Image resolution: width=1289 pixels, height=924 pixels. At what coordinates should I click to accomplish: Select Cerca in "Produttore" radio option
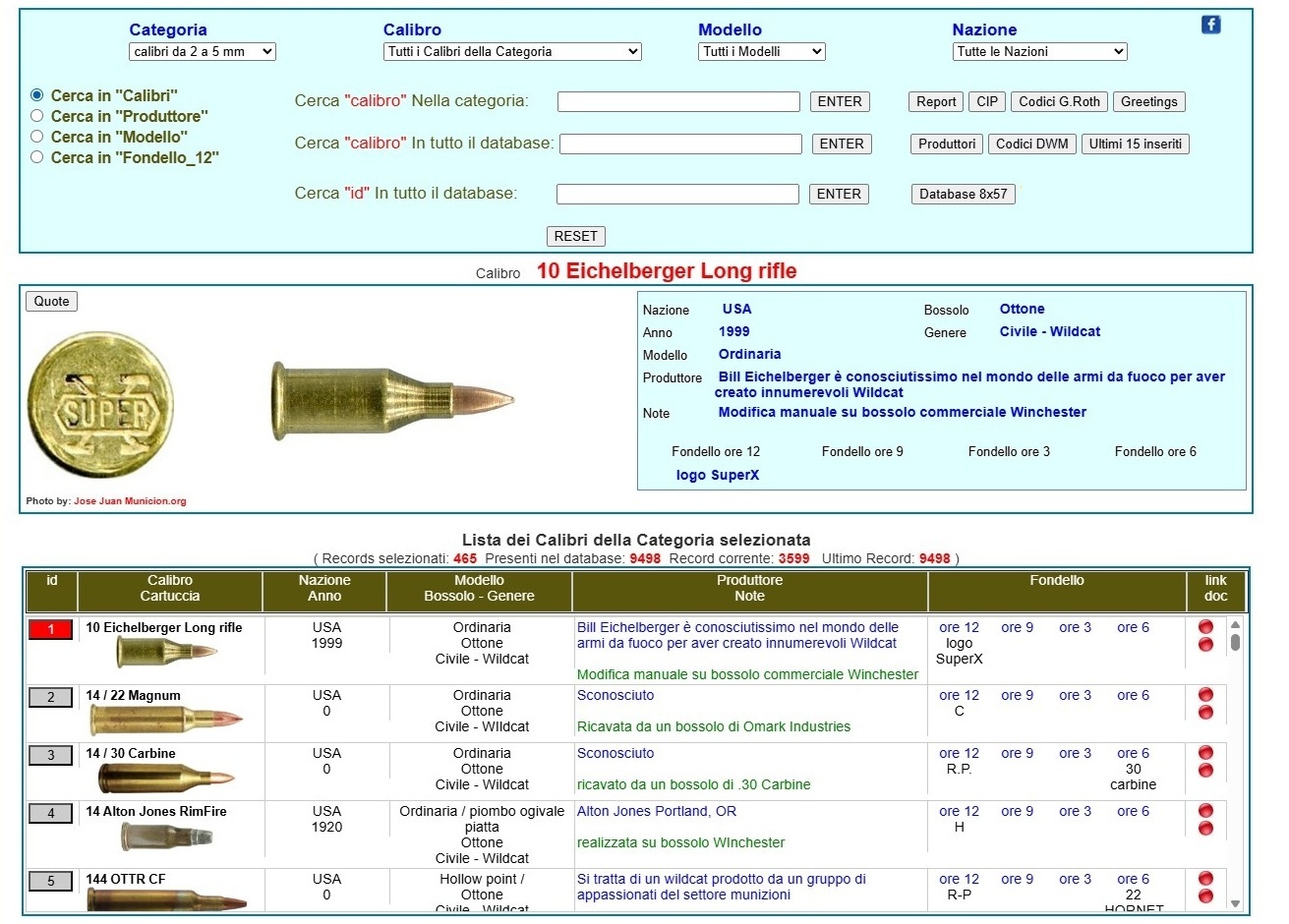(37, 116)
